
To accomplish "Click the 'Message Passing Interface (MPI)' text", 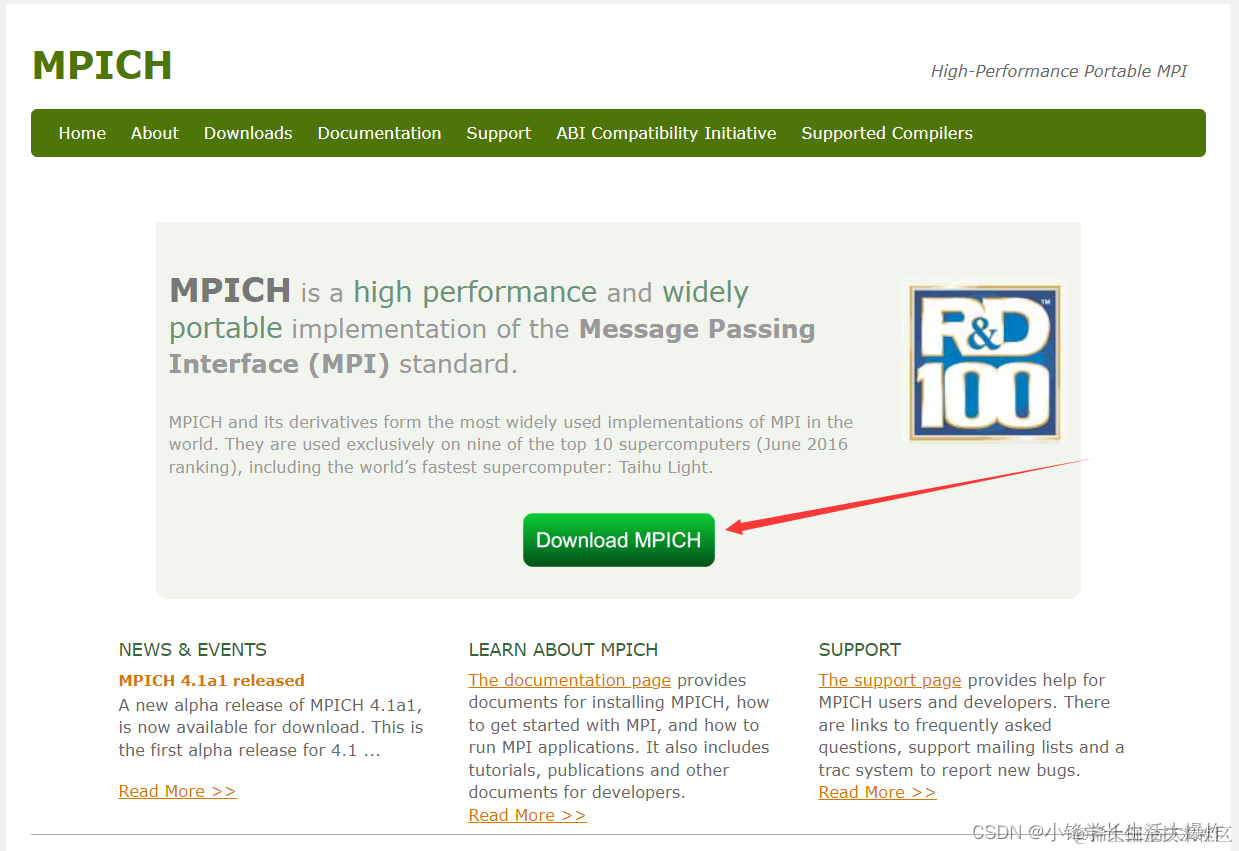I will click(492, 346).
